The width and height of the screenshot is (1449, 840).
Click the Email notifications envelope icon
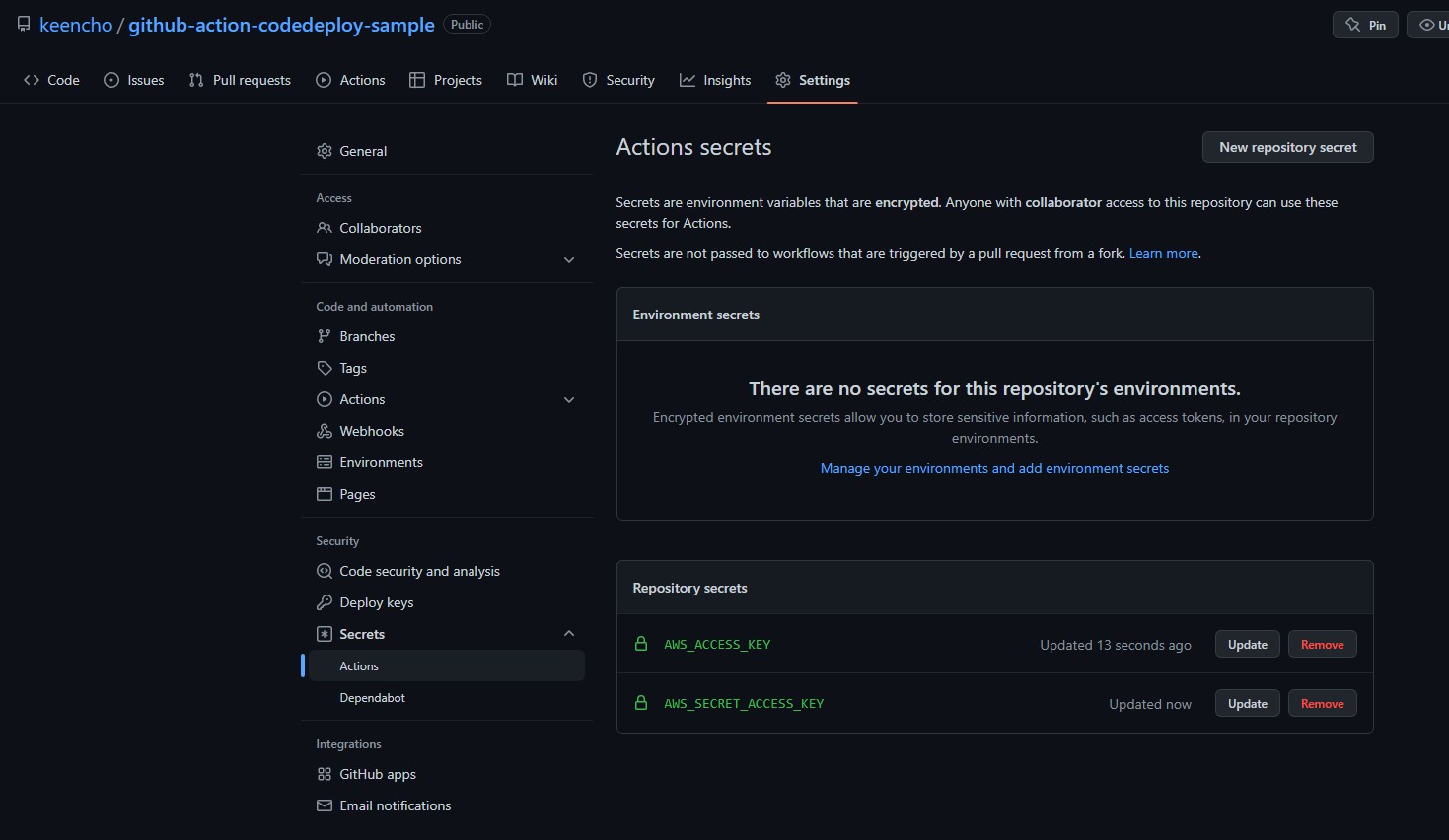324,805
